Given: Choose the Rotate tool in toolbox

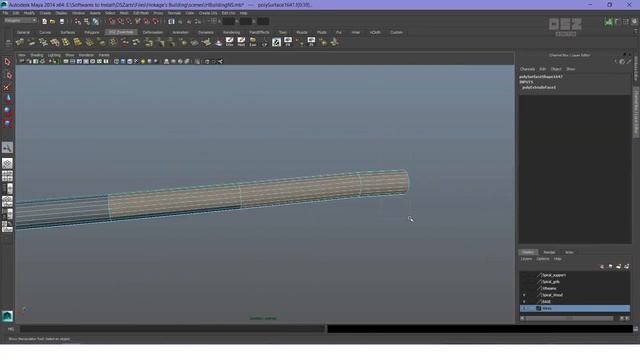Looking at the screenshot, I should pos(7,110).
